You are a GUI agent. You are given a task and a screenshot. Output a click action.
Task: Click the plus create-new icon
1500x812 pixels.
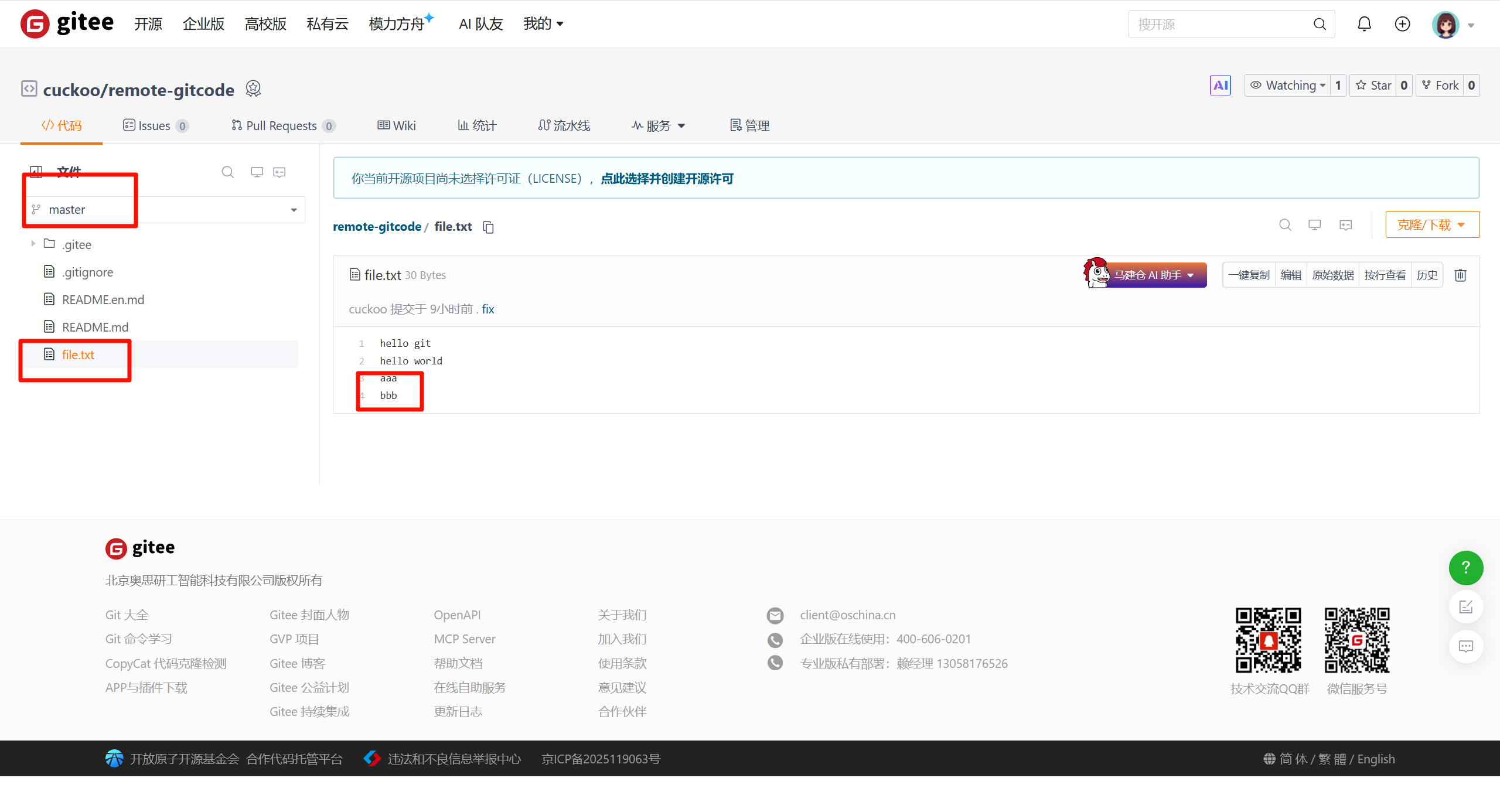pos(1402,24)
